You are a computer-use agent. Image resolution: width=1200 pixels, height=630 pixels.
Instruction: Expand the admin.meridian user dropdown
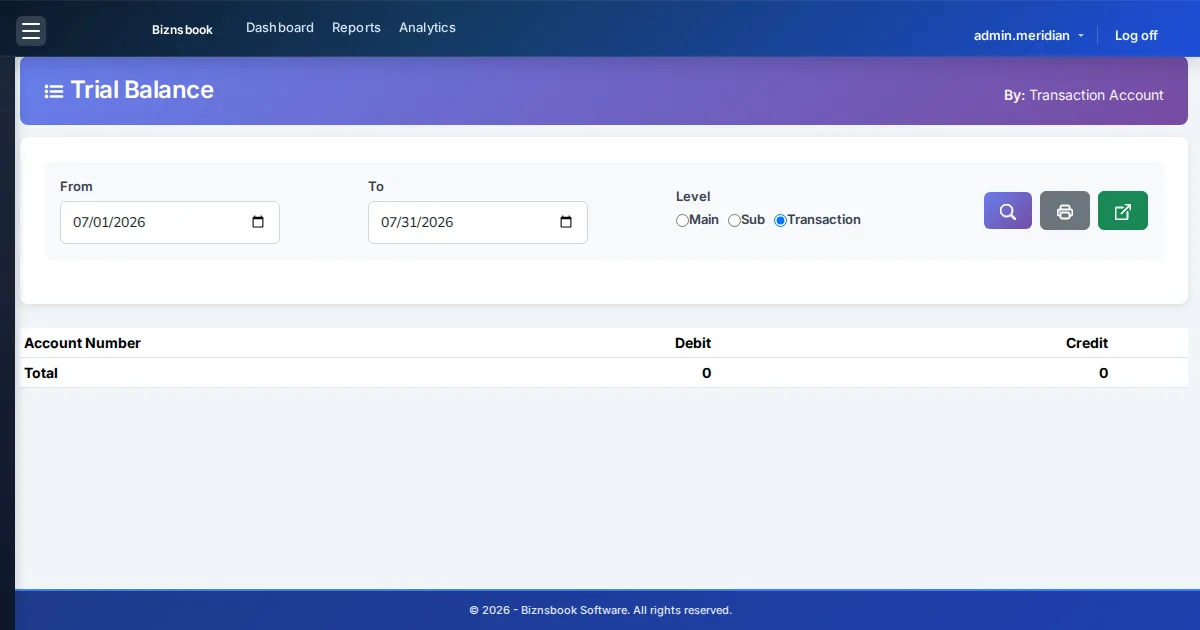pyautogui.click(x=1029, y=35)
